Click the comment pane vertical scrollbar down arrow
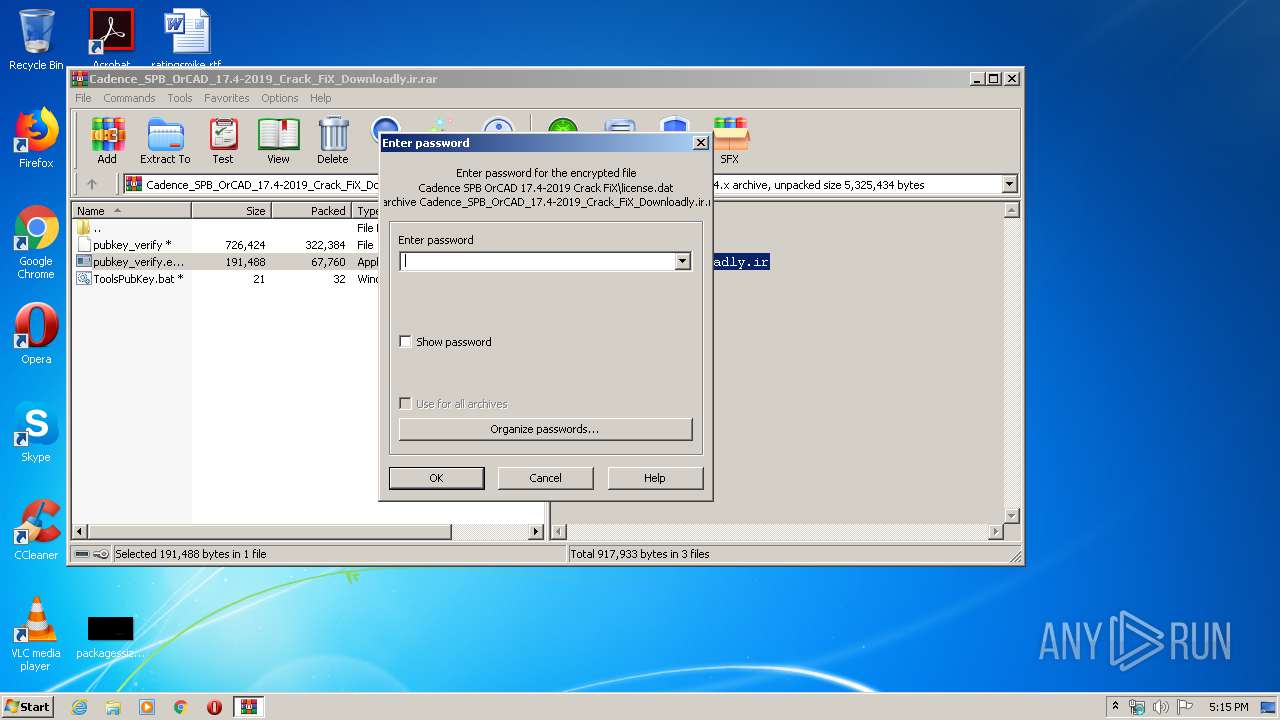Viewport: 1280px width, 720px height. click(1011, 516)
